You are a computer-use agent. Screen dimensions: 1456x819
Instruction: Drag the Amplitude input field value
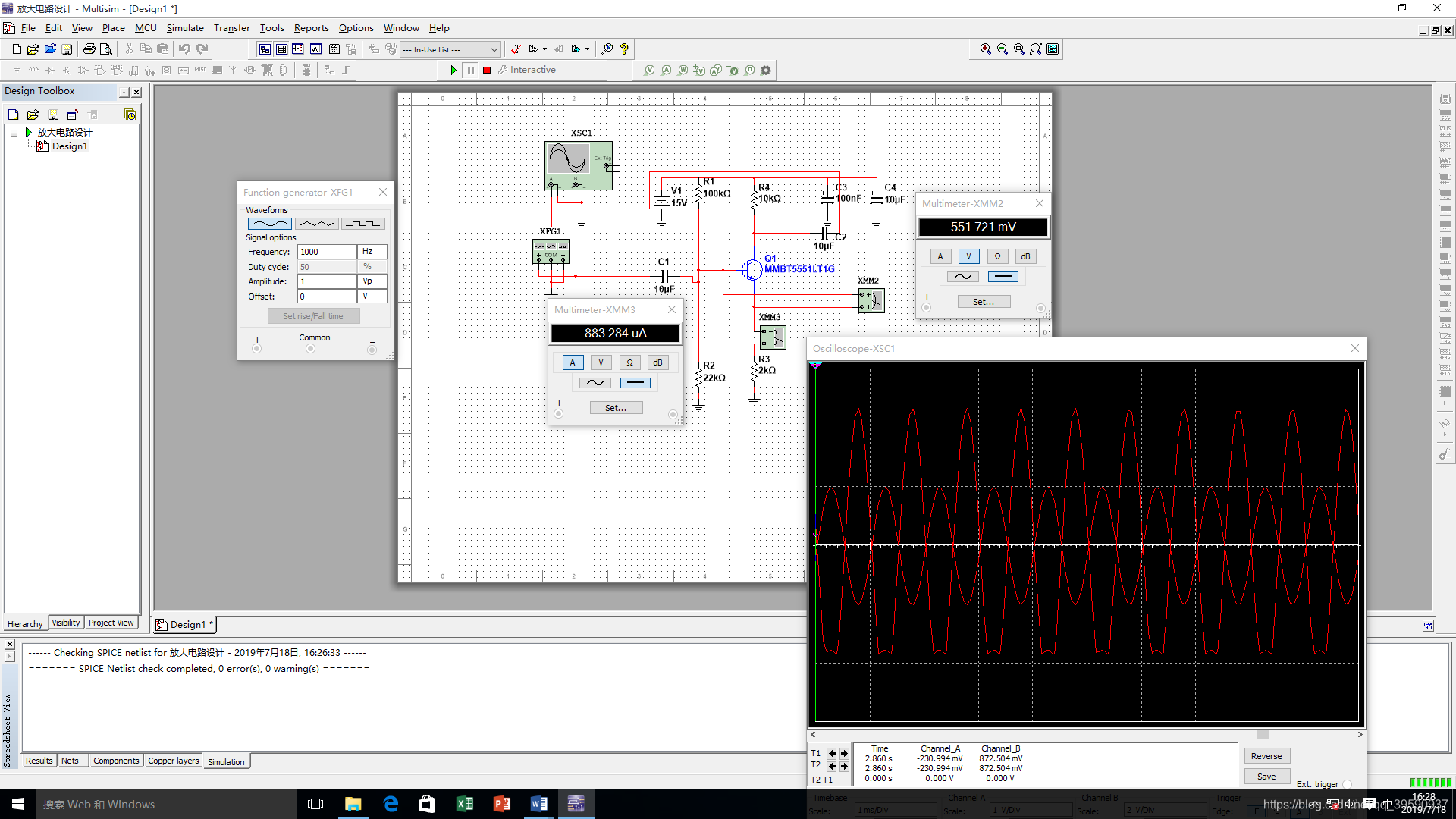pyautogui.click(x=326, y=281)
